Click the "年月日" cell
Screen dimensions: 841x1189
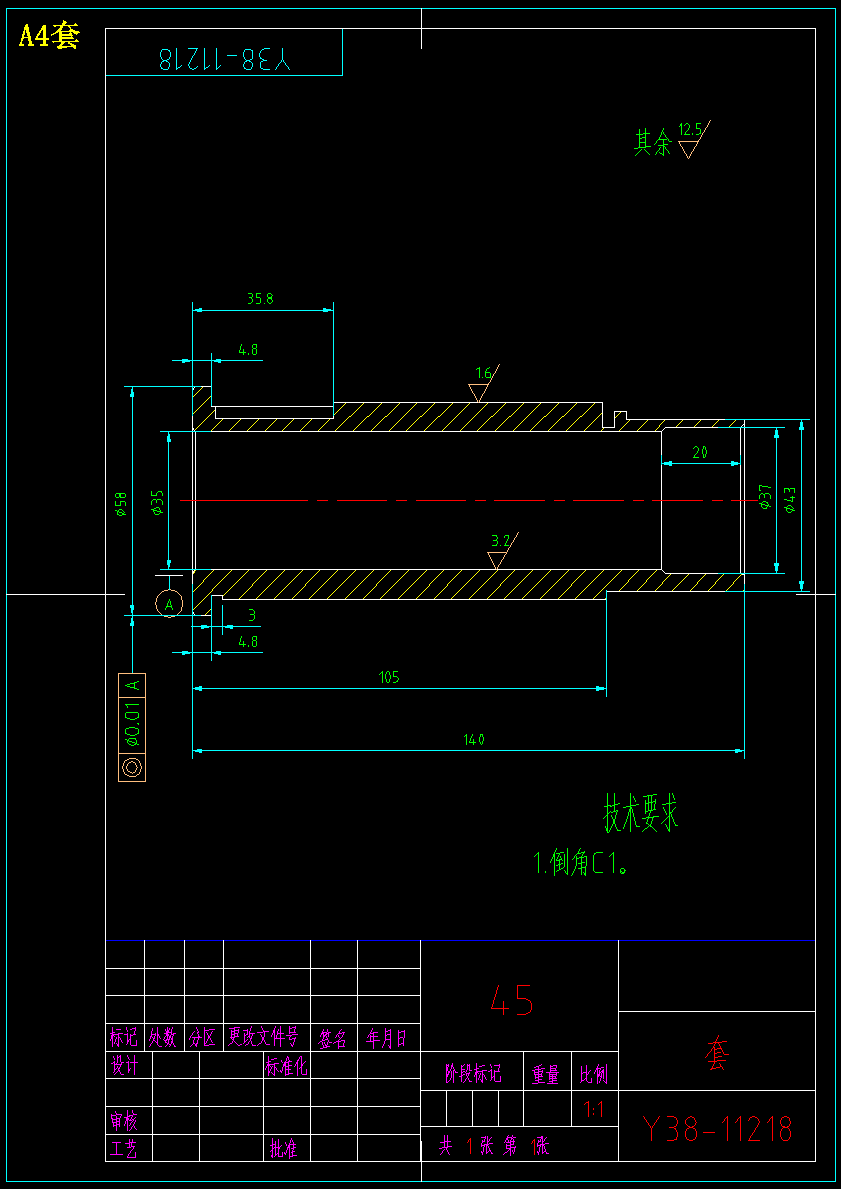click(x=388, y=1037)
